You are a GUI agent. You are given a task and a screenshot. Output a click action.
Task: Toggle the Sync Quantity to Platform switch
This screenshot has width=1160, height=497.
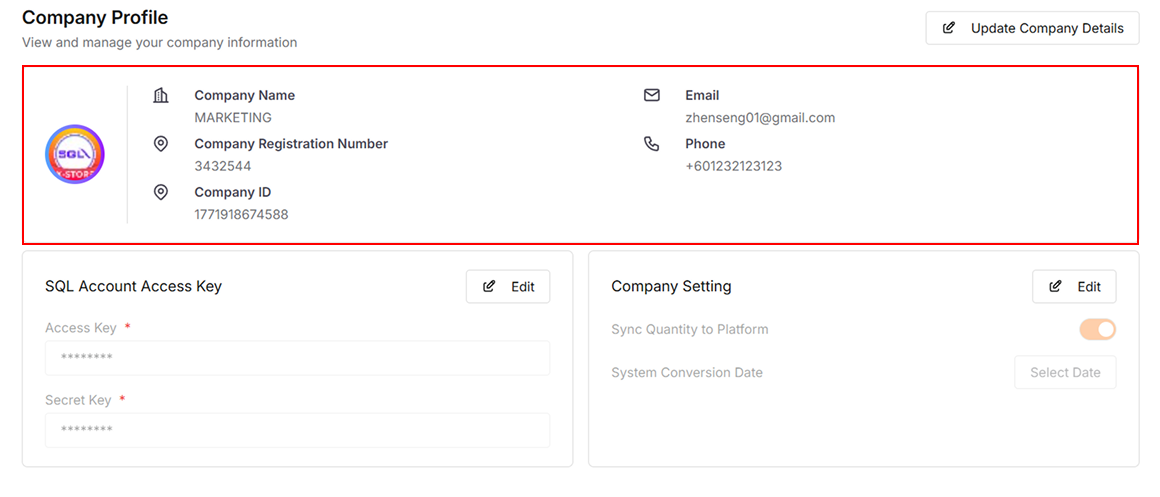tap(1098, 329)
